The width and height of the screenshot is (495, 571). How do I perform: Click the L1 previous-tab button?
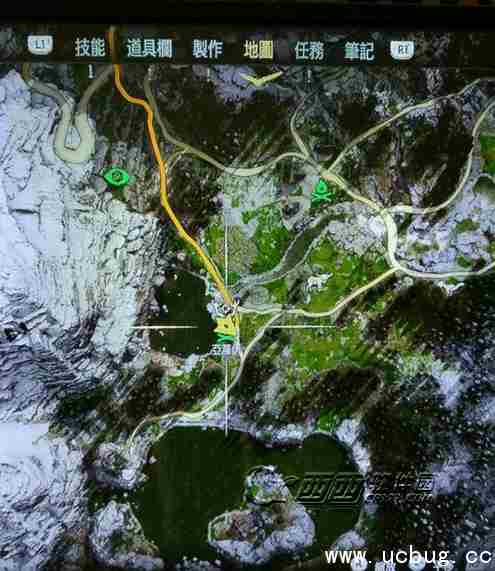40,45
